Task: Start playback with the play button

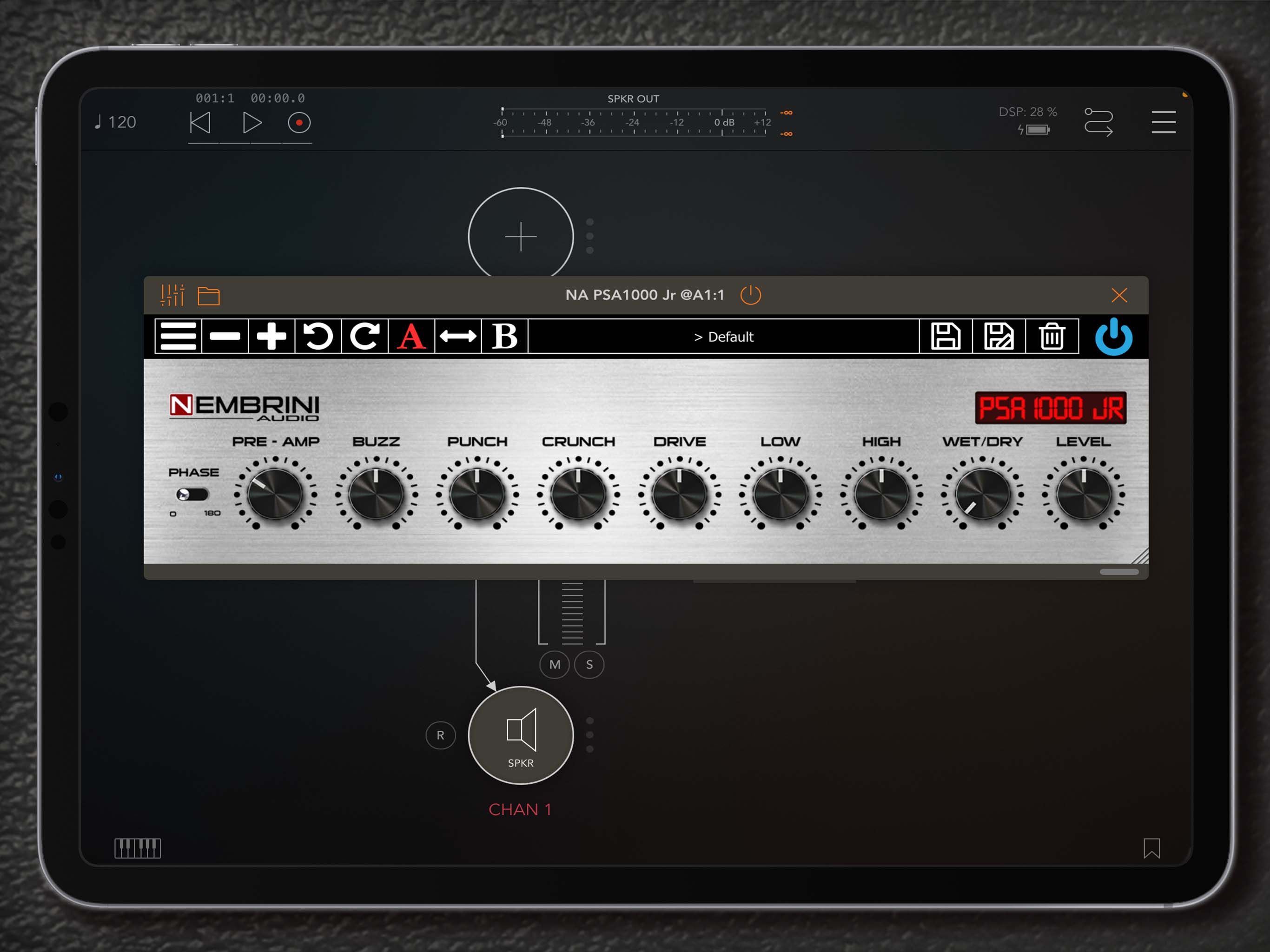Action: [251, 122]
